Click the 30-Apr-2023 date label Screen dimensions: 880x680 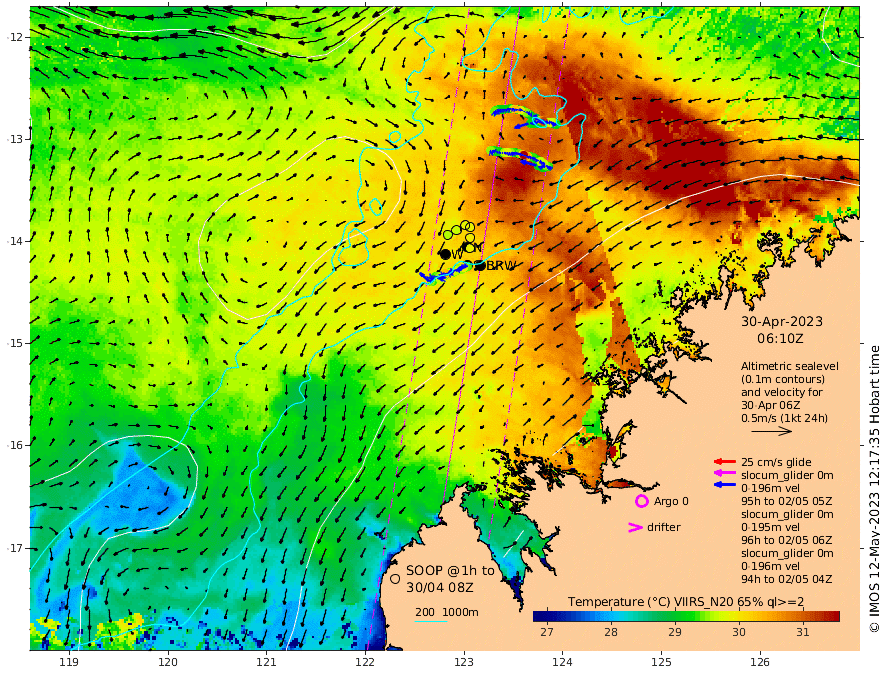[782, 321]
